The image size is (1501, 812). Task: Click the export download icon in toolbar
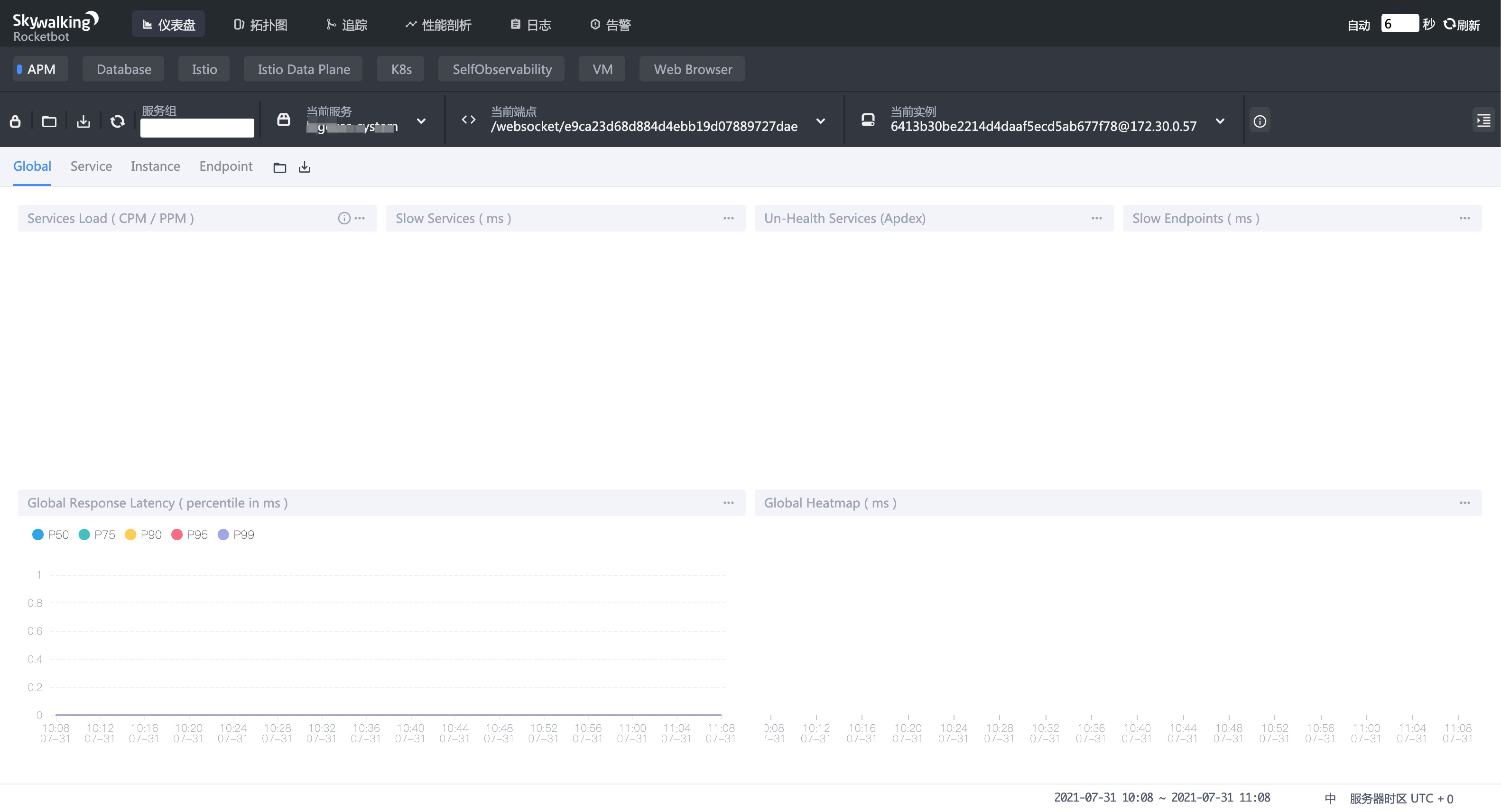pyautogui.click(x=83, y=121)
